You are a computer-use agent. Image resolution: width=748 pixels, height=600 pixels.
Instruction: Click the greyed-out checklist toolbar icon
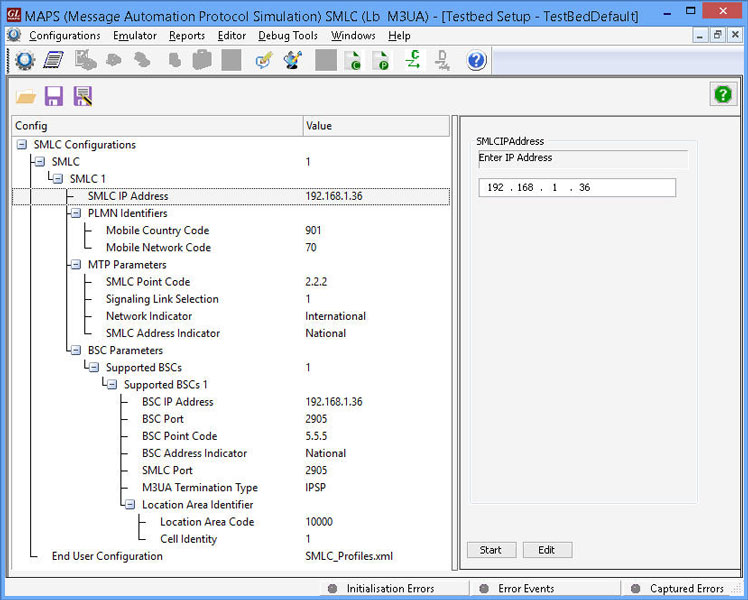pyautogui.click(x=85, y=61)
